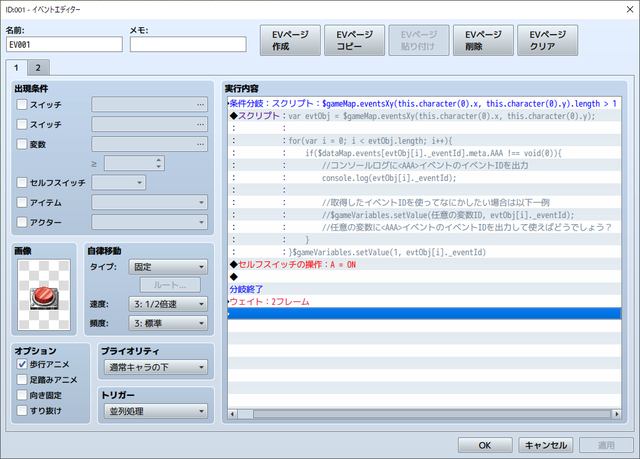Image resolution: width=640 pixels, height=459 pixels.
Task: Switch to event page tab 2
Action: [38, 68]
